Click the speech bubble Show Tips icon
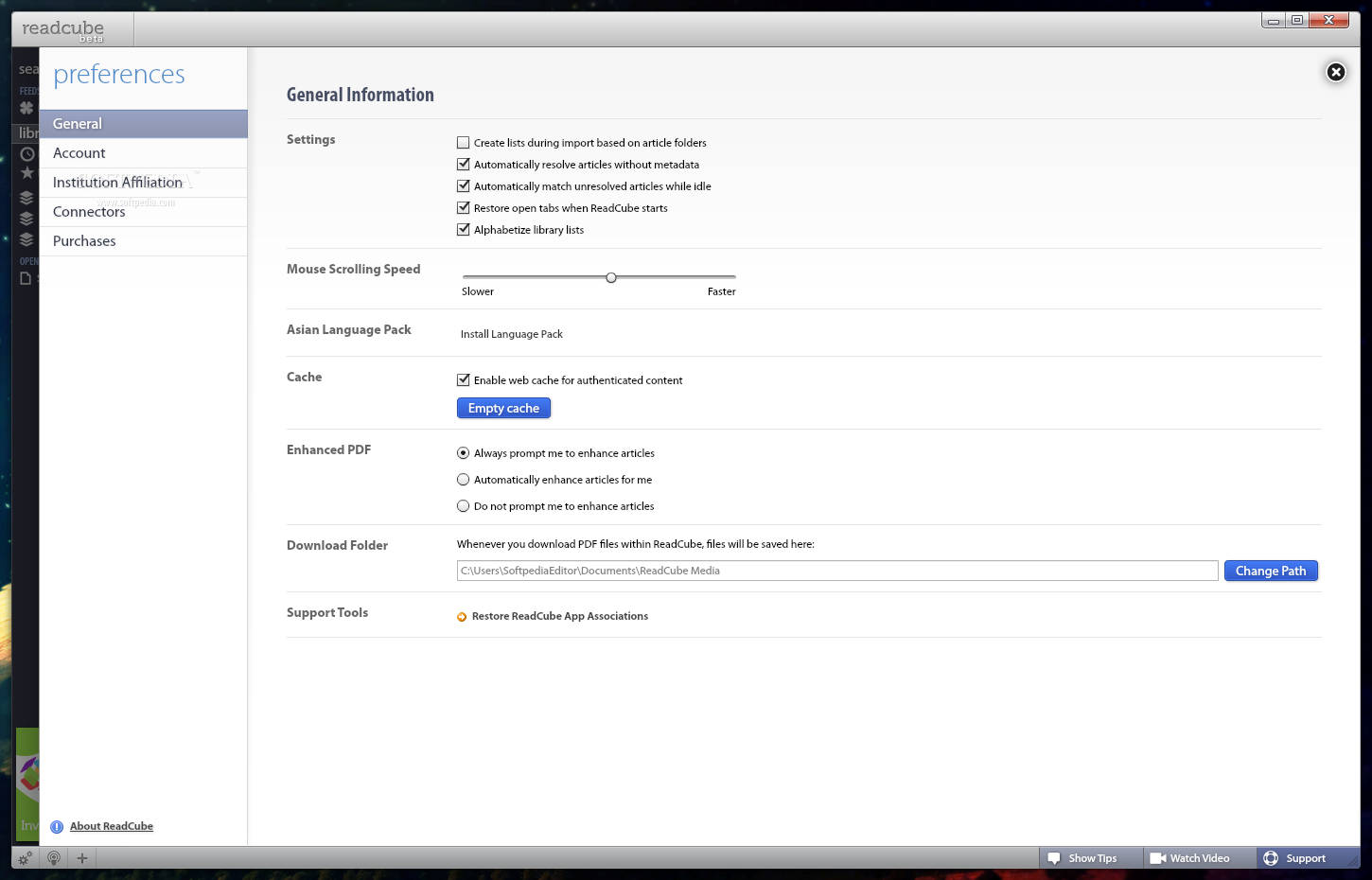The image size is (1372, 880). (x=1054, y=858)
